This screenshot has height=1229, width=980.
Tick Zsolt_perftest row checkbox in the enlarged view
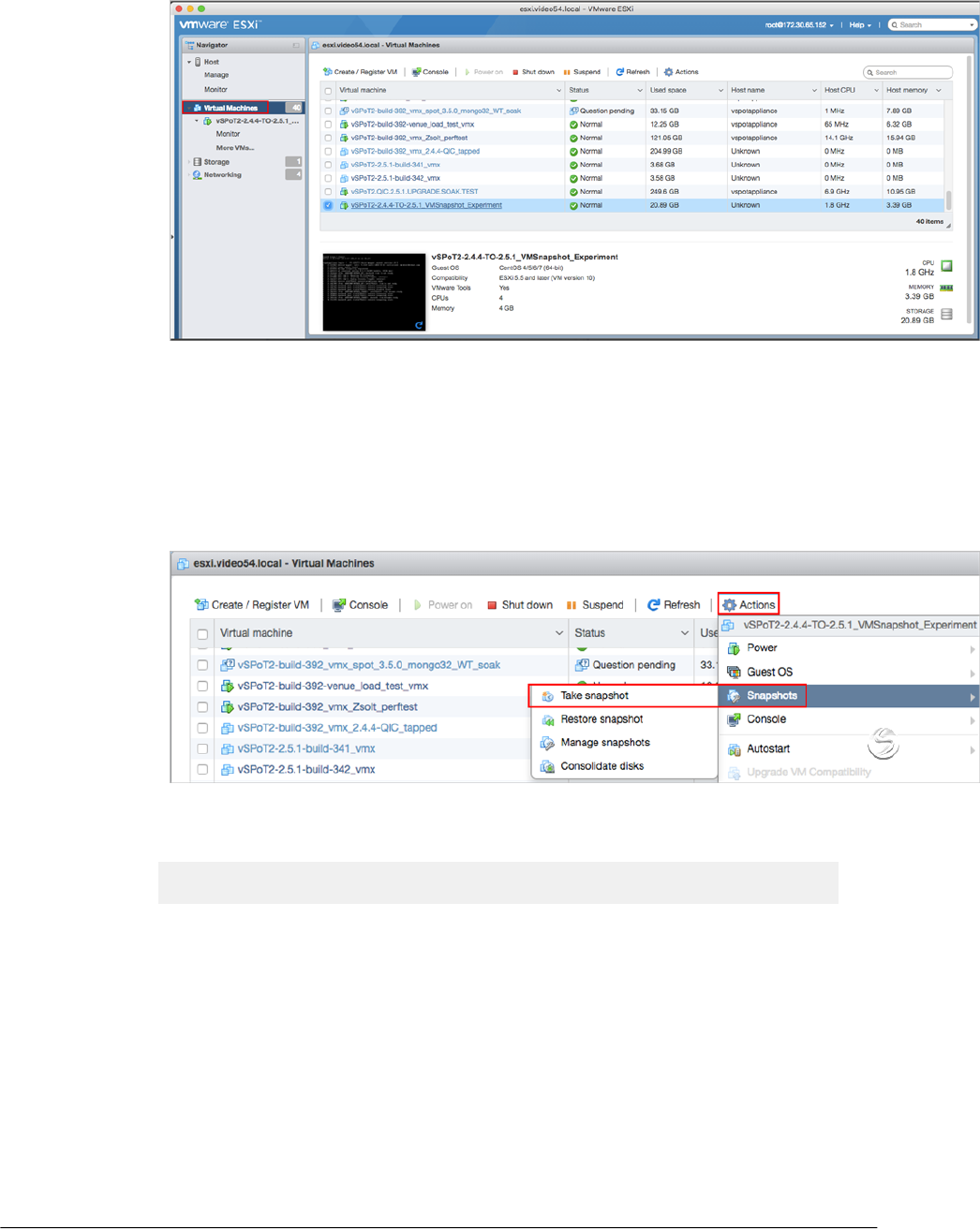202,707
